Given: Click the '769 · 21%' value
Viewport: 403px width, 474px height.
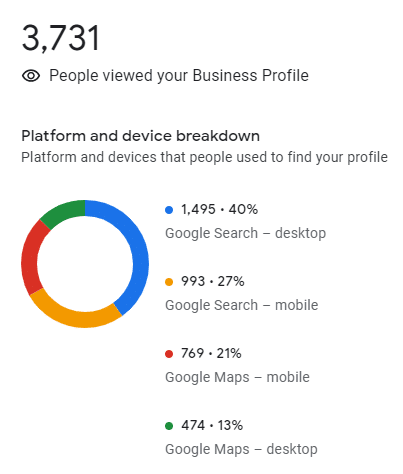Looking at the screenshot, I should [x=211, y=354].
